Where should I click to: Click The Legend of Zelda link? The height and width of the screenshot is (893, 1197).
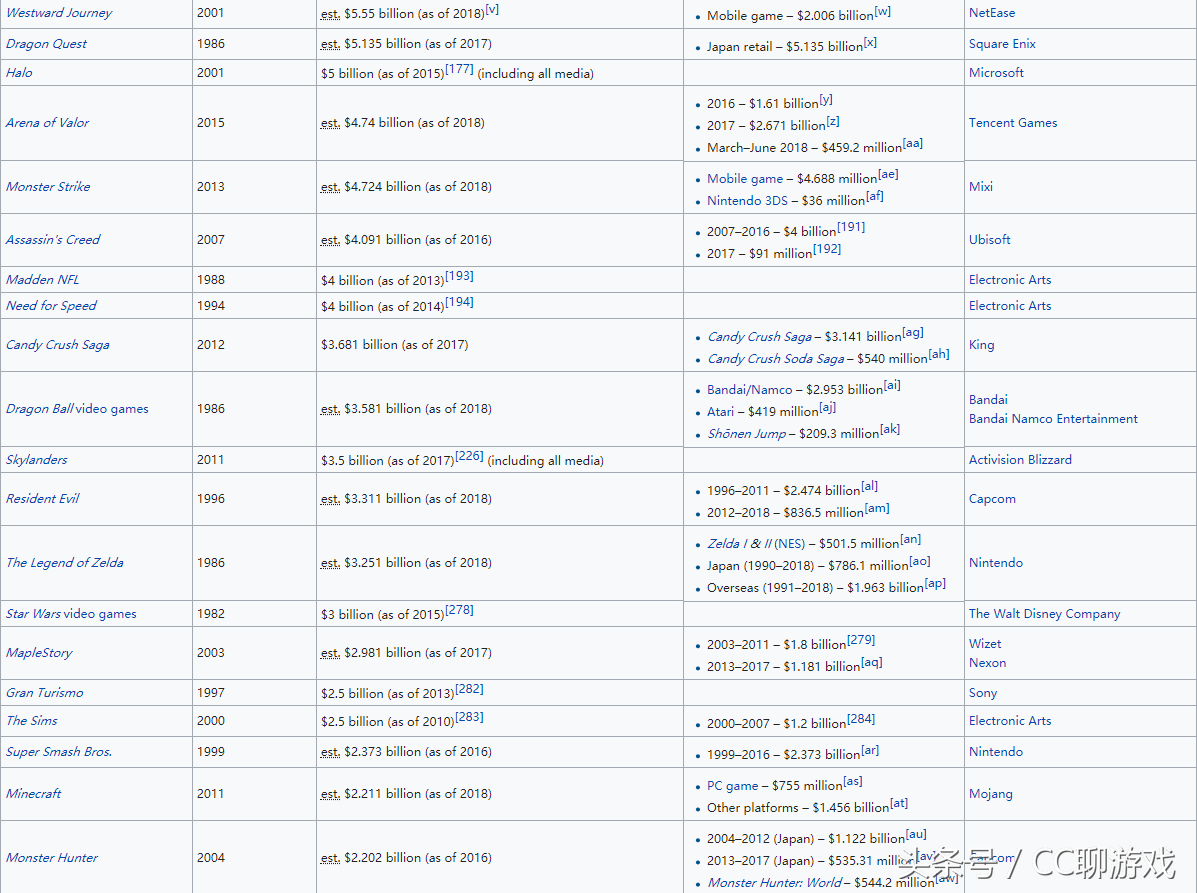pos(65,563)
